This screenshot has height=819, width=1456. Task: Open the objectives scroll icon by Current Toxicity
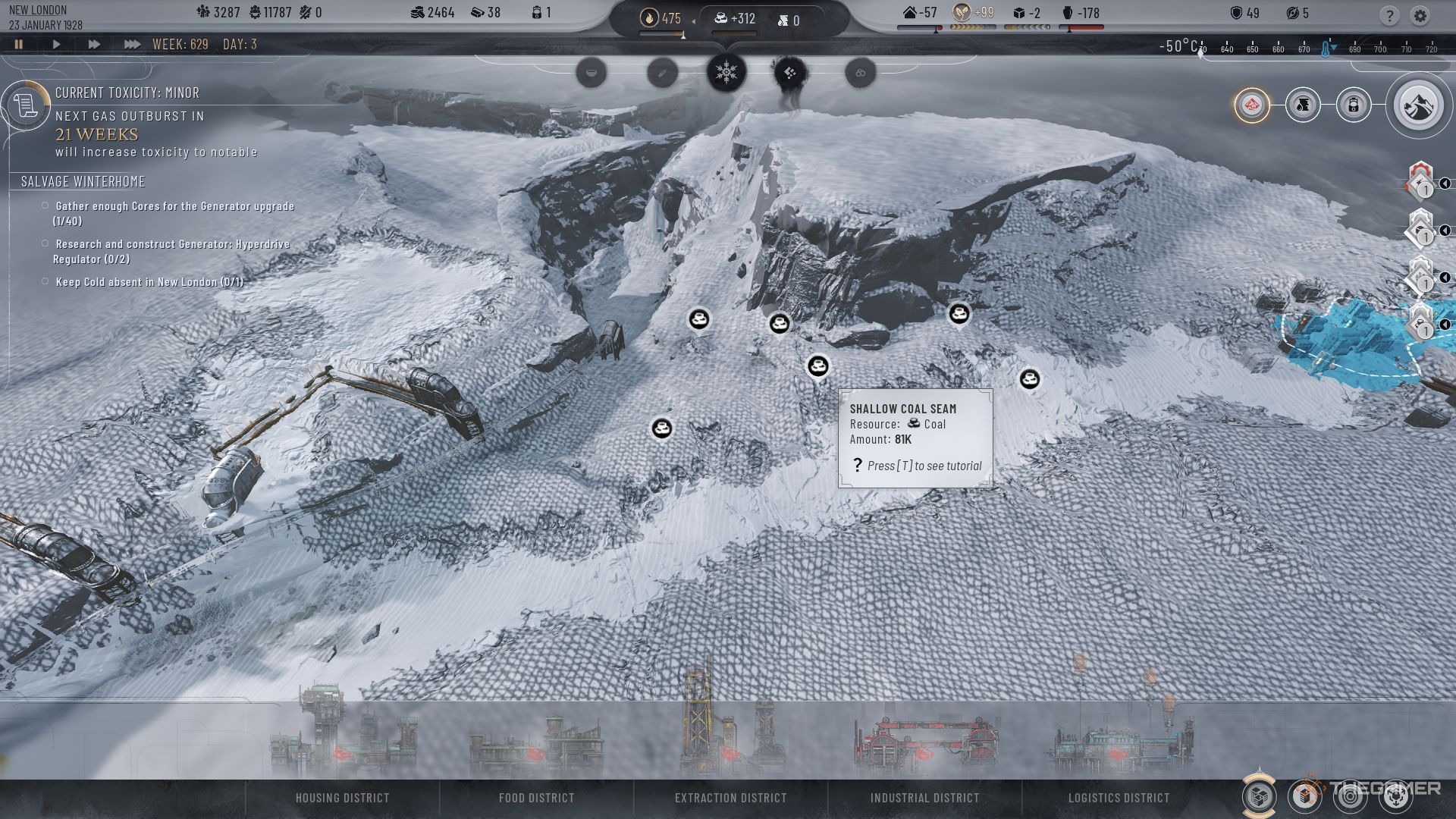(x=24, y=105)
